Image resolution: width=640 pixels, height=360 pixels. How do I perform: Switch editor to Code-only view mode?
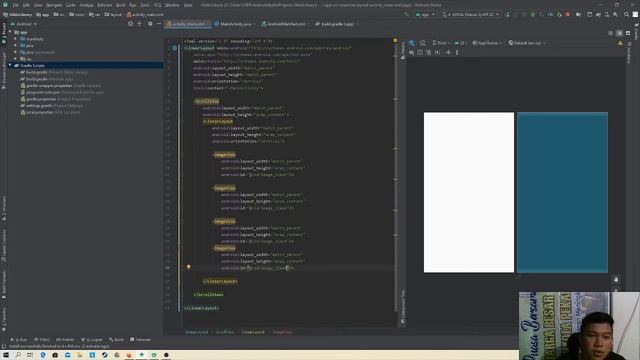click(x=611, y=33)
